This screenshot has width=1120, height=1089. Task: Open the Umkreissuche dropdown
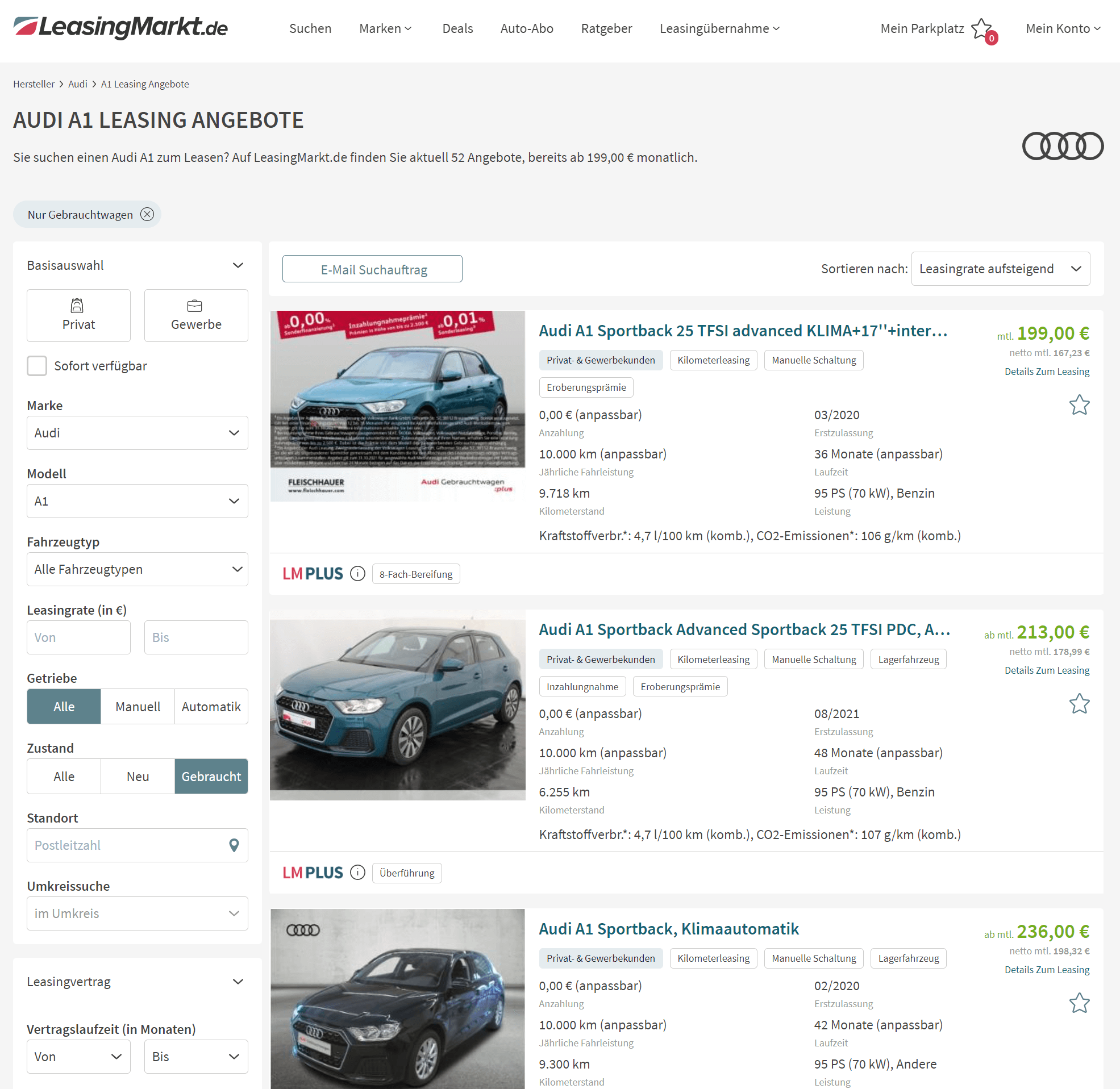pyautogui.click(x=138, y=913)
